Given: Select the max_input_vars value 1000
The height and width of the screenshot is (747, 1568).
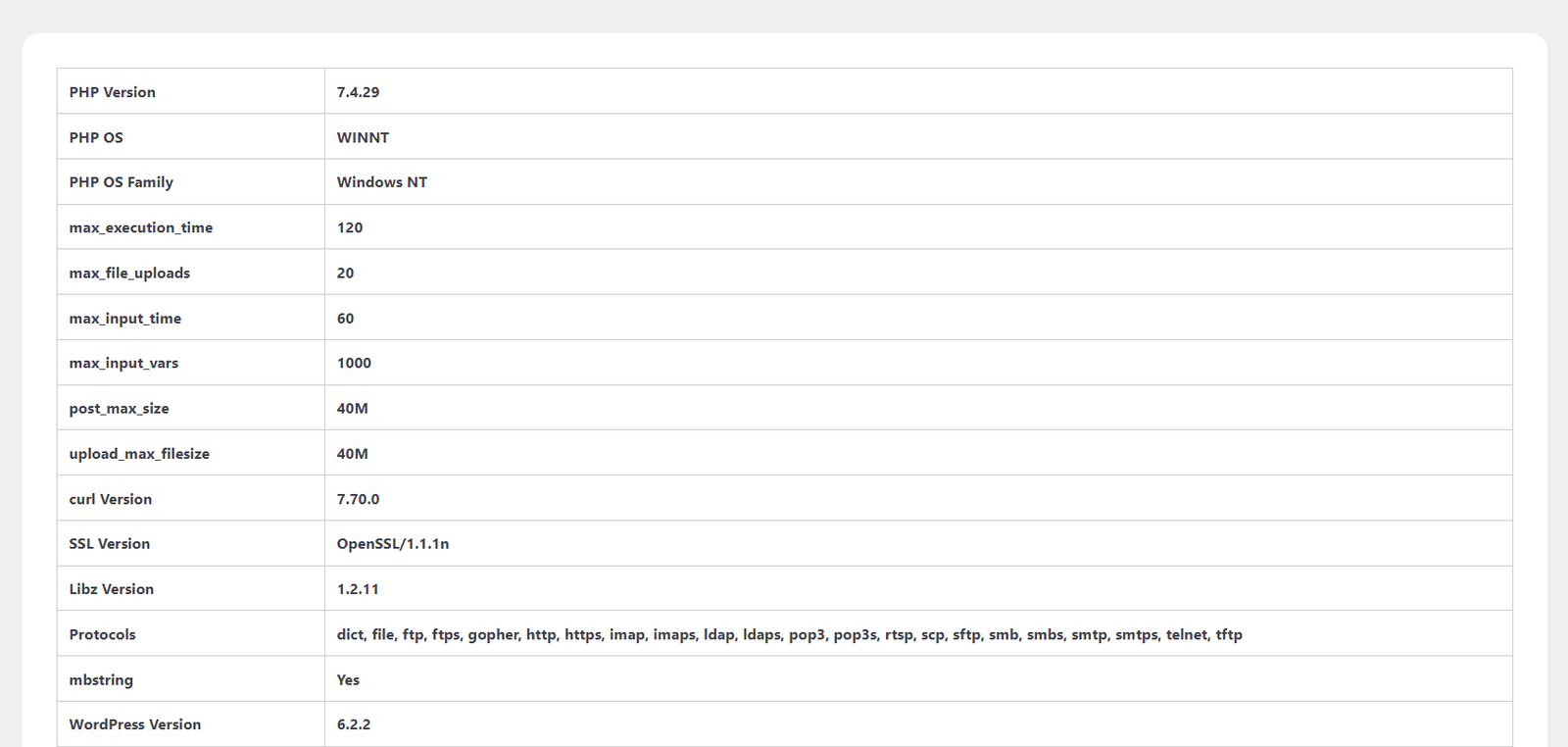Looking at the screenshot, I should (x=354, y=363).
